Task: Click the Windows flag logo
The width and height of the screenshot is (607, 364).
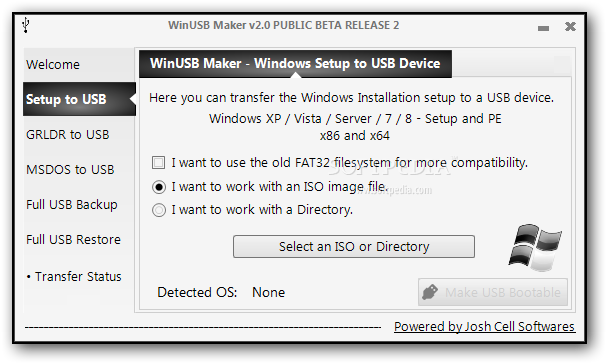Action: (x=535, y=247)
